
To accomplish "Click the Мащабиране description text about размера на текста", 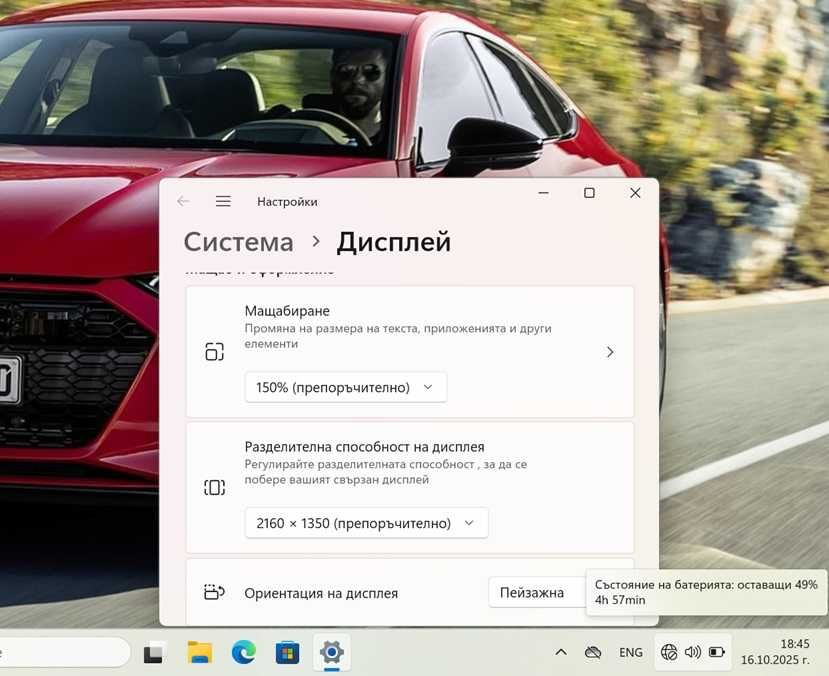I will [398, 336].
